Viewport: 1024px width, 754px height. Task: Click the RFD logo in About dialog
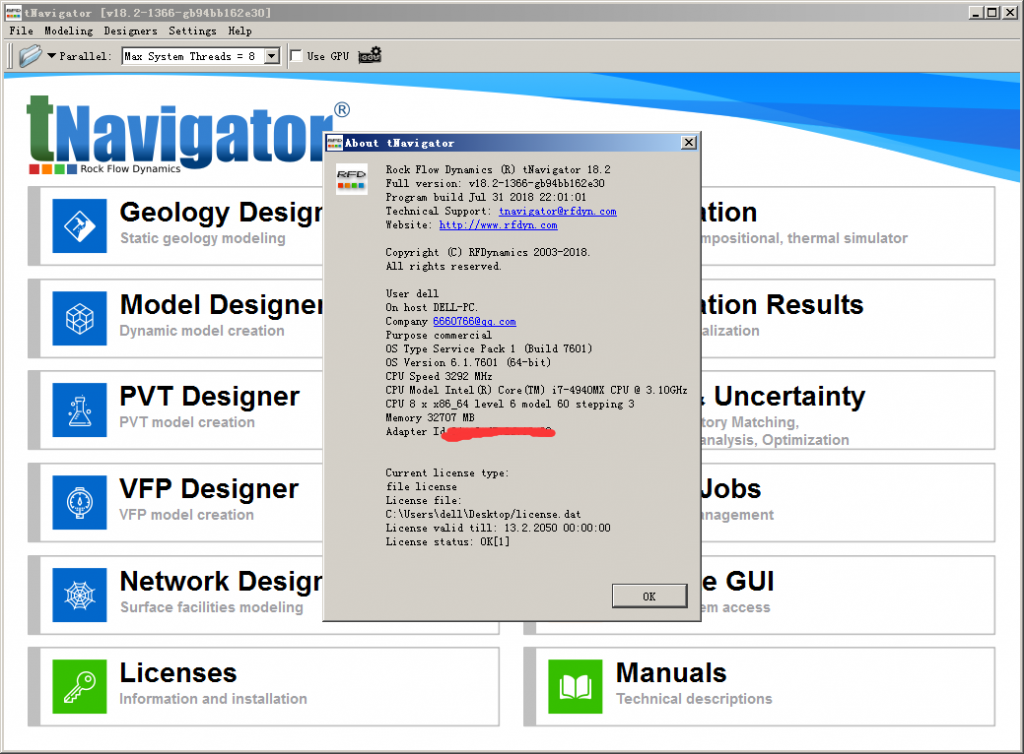(x=351, y=180)
